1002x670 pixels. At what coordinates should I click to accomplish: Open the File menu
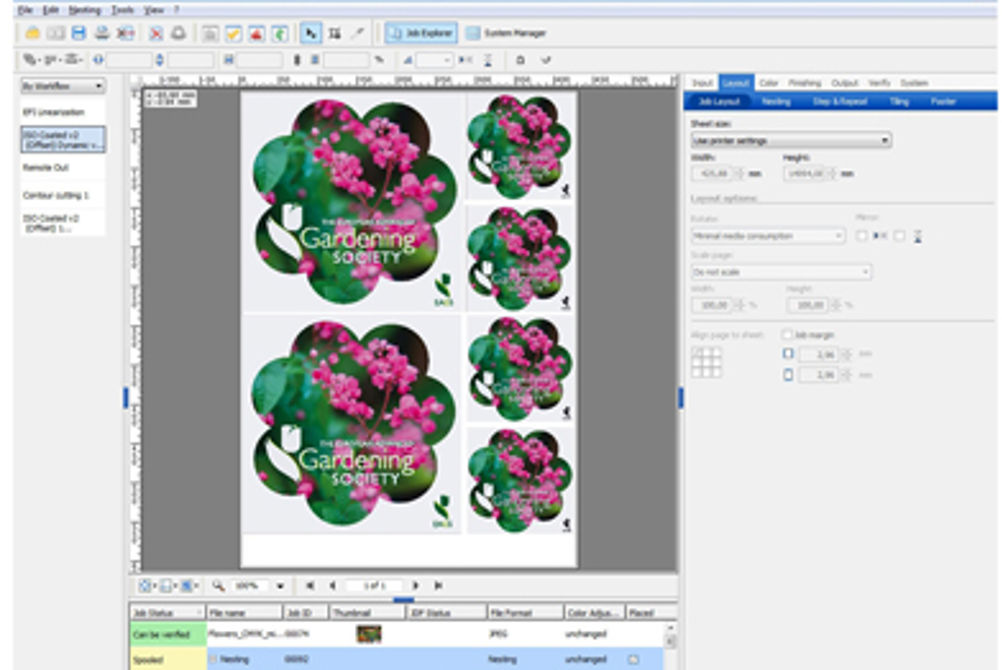click(25, 10)
